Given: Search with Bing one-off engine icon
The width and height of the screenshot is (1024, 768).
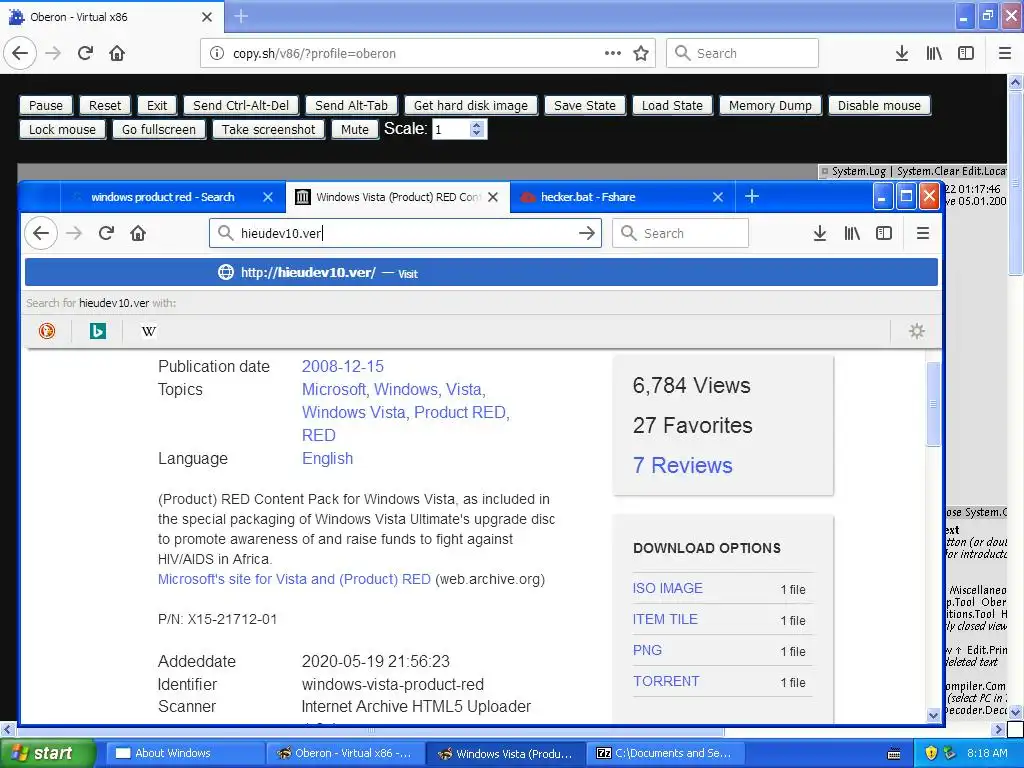Looking at the screenshot, I should (98, 331).
